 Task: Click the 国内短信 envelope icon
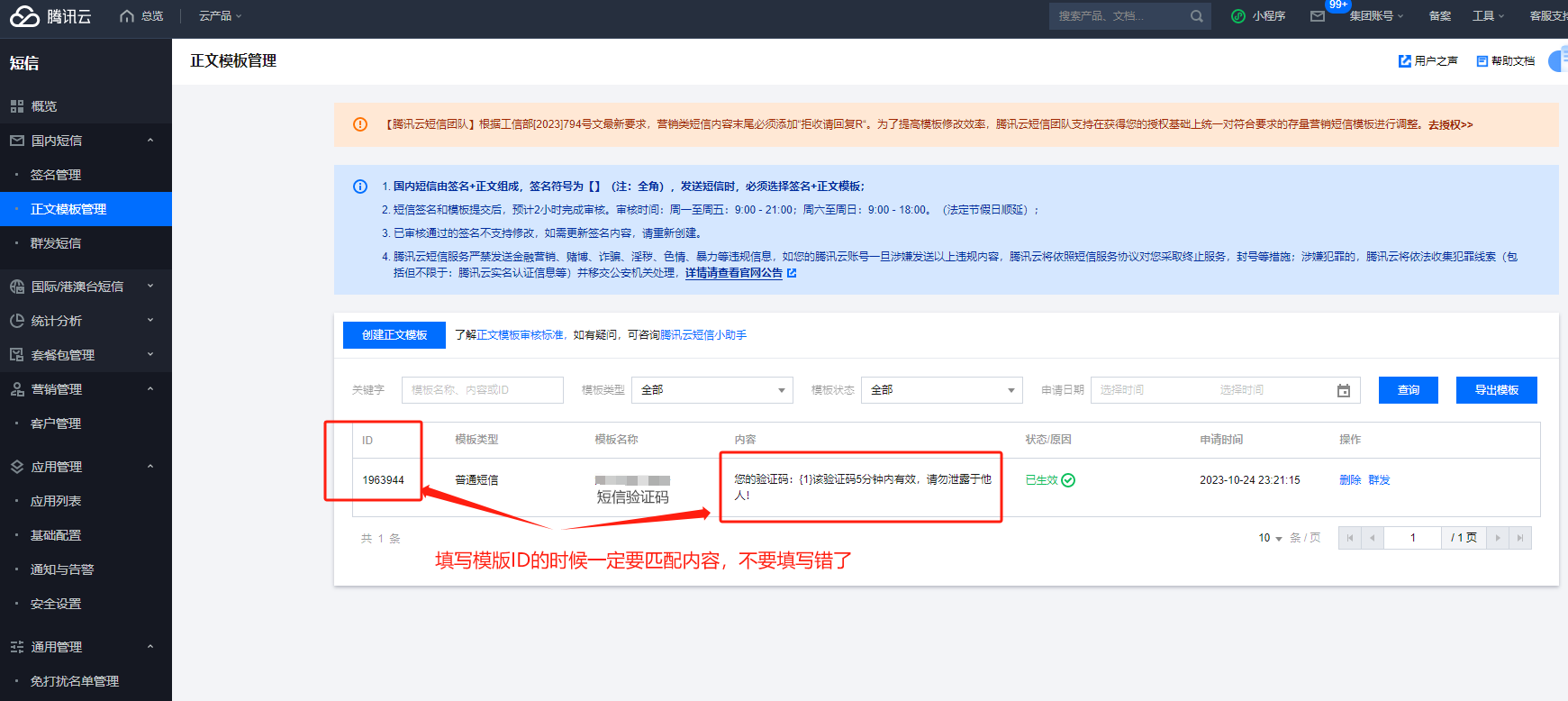[17, 141]
